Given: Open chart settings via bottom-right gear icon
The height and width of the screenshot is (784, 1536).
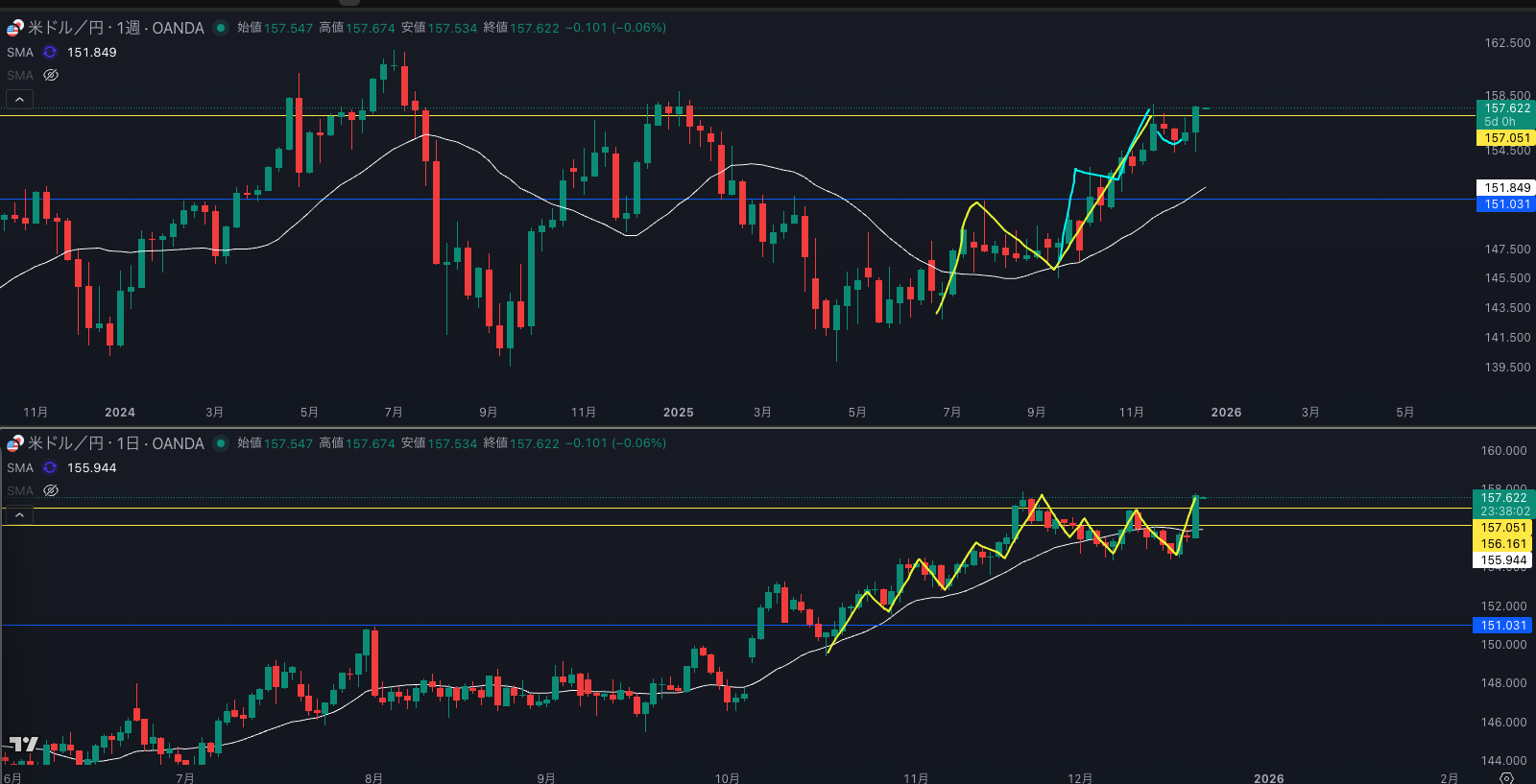Looking at the screenshot, I should 1506,777.
